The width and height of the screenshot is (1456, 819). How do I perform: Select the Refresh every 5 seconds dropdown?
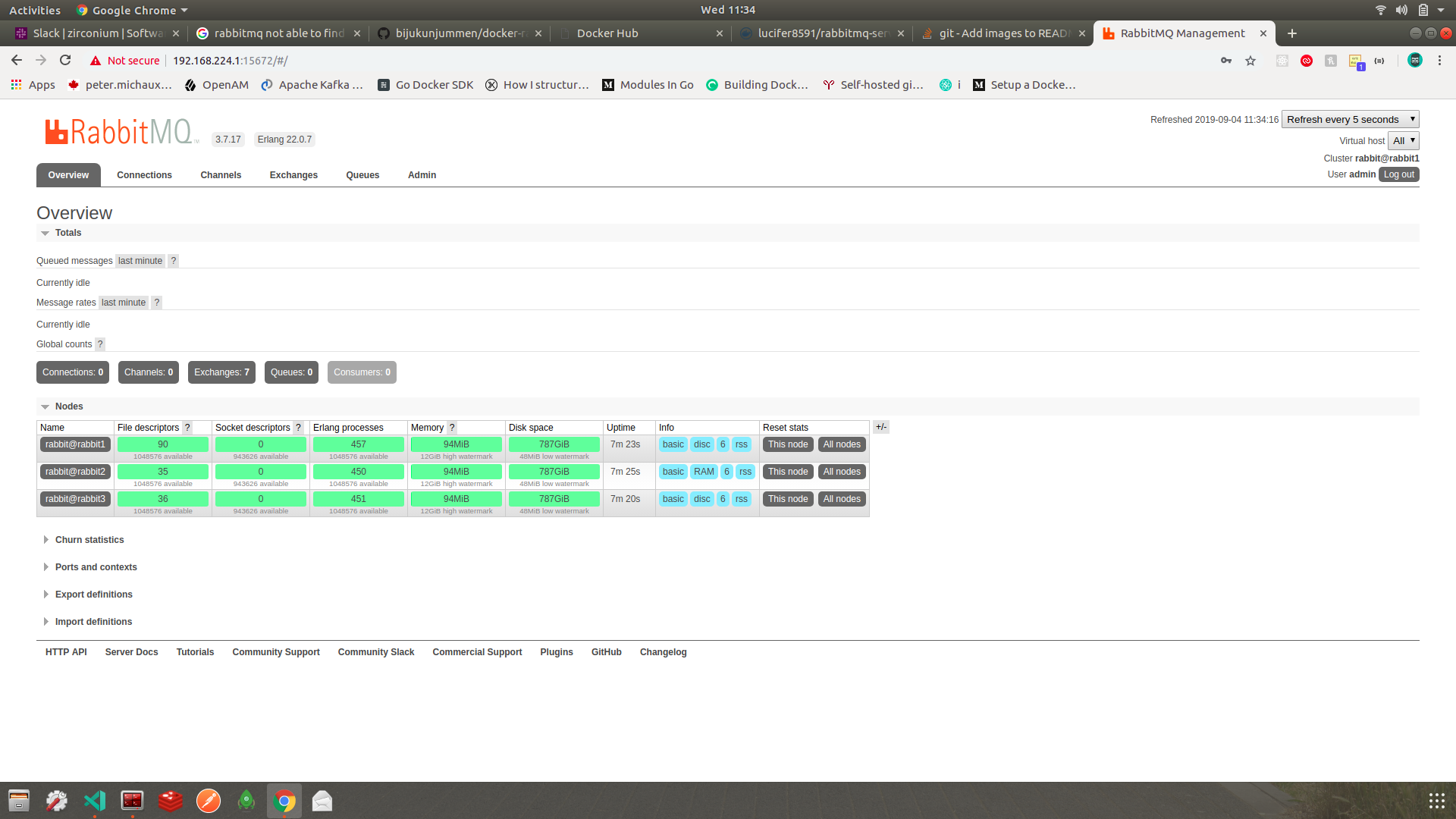point(1350,120)
